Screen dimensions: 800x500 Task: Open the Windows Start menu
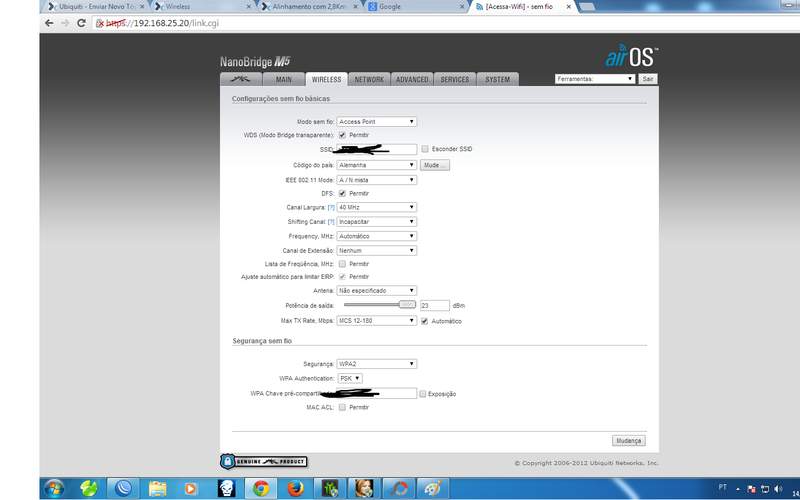[54, 489]
